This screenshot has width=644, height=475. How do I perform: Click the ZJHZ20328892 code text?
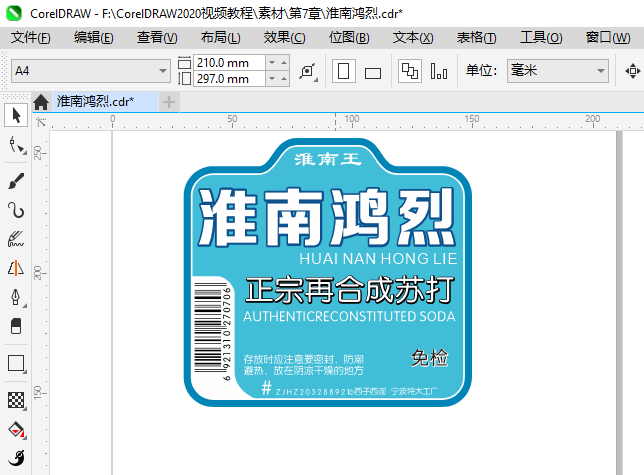point(312,392)
